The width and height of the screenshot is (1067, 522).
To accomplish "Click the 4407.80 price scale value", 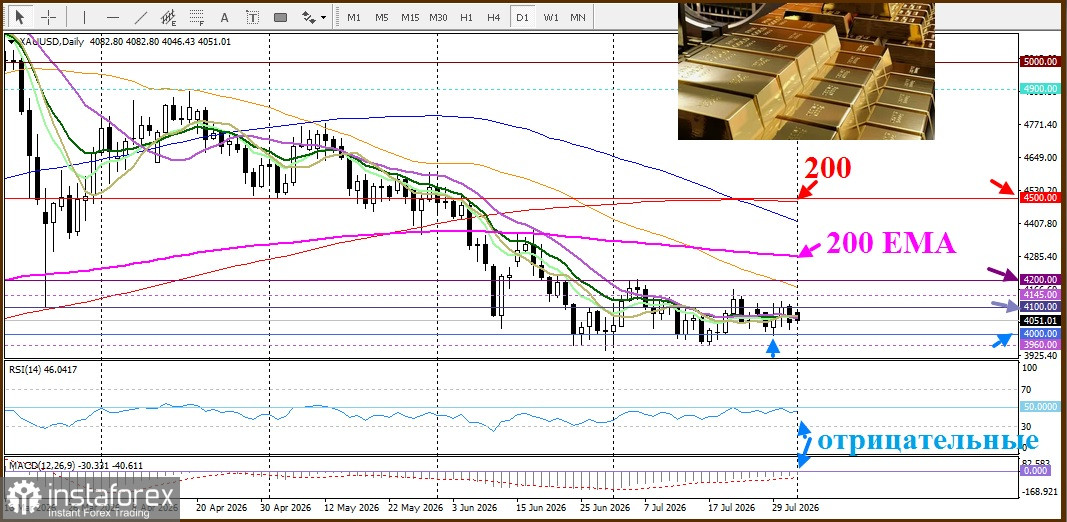I will click(x=1040, y=223).
